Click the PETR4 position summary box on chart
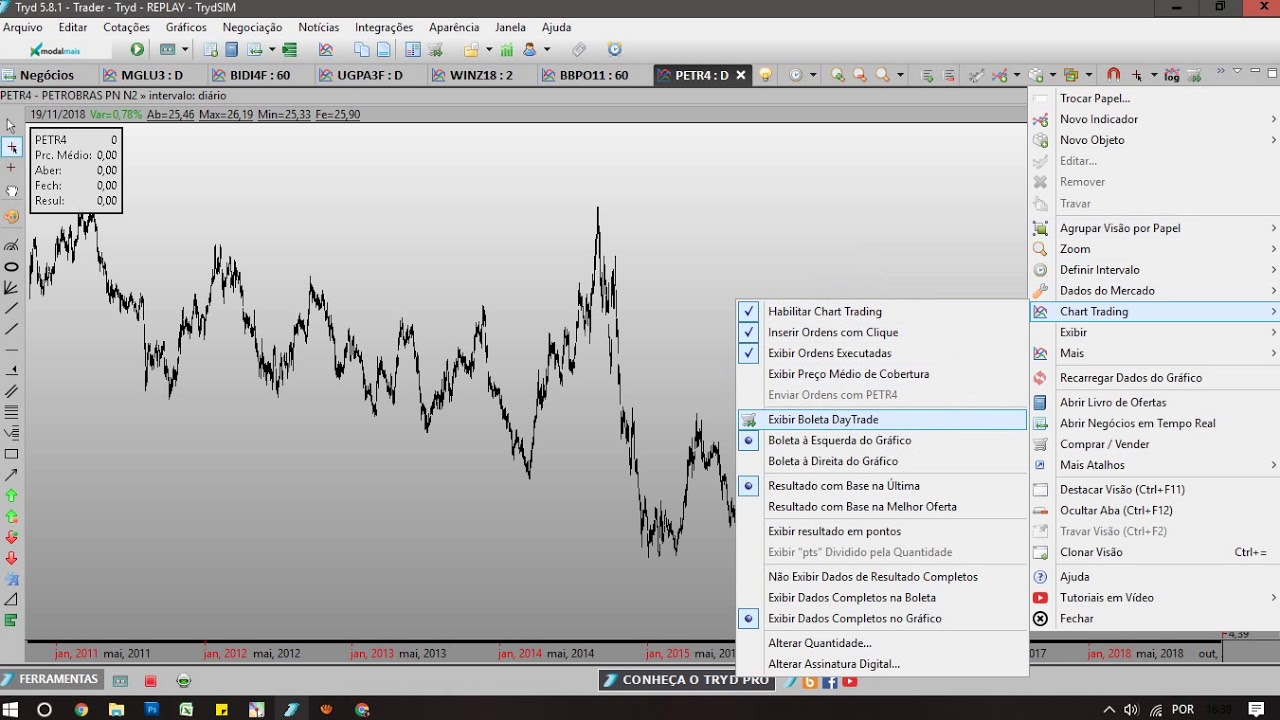The width and height of the screenshot is (1280, 720). 76,170
